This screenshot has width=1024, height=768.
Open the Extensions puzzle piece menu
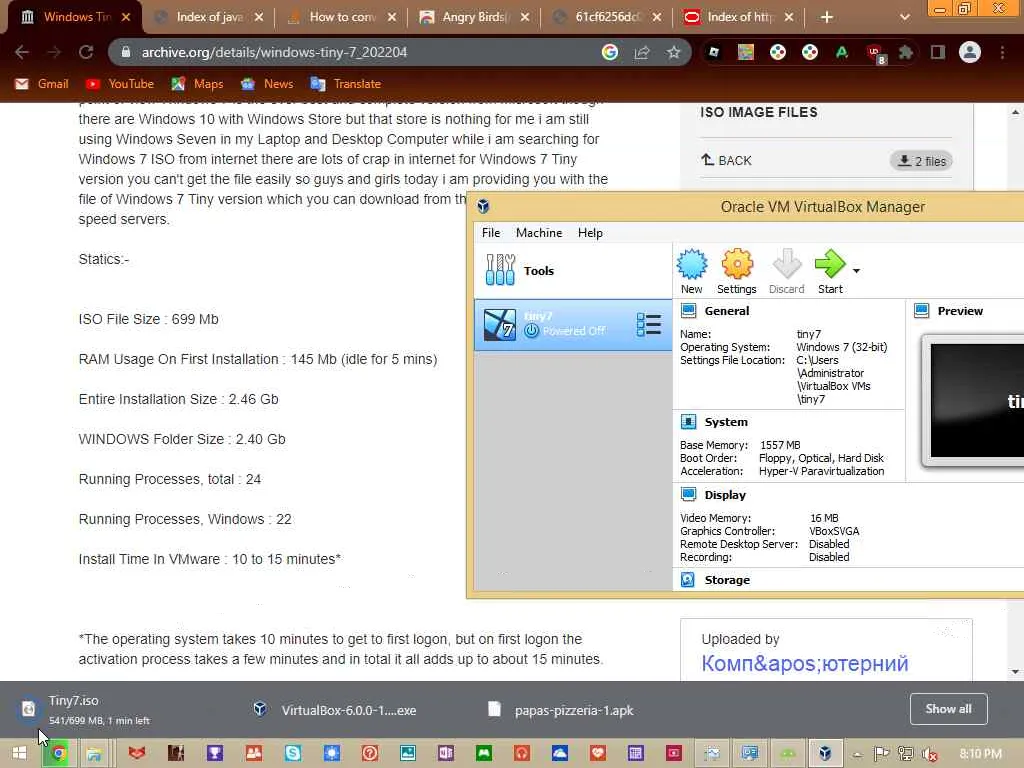pyautogui.click(x=906, y=52)
